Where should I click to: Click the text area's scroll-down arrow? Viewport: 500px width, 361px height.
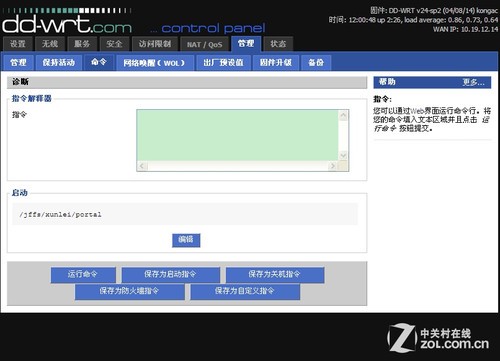click(343, 155)
